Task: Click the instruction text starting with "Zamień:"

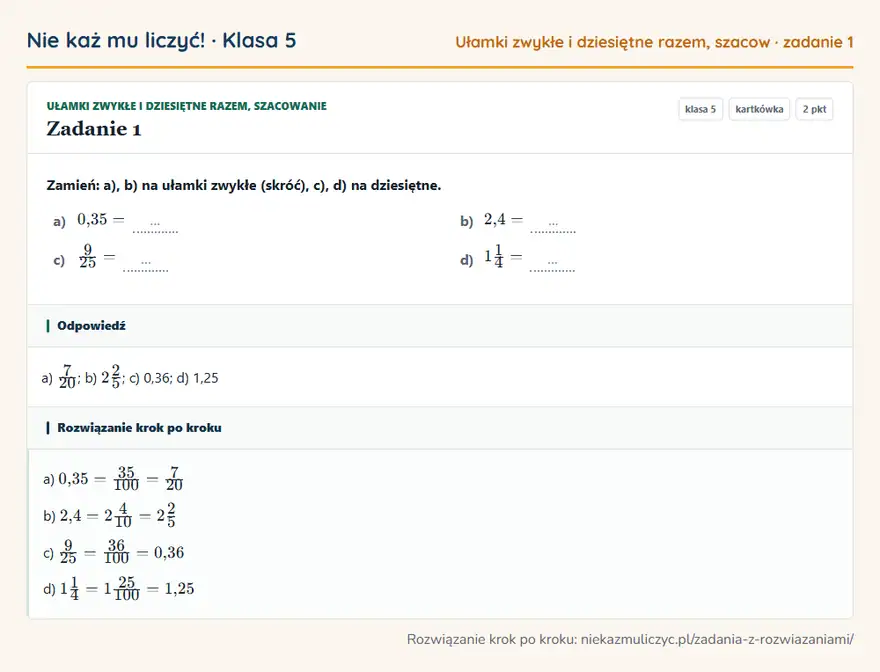Action: pyautogui.click(x=244, y=185)
